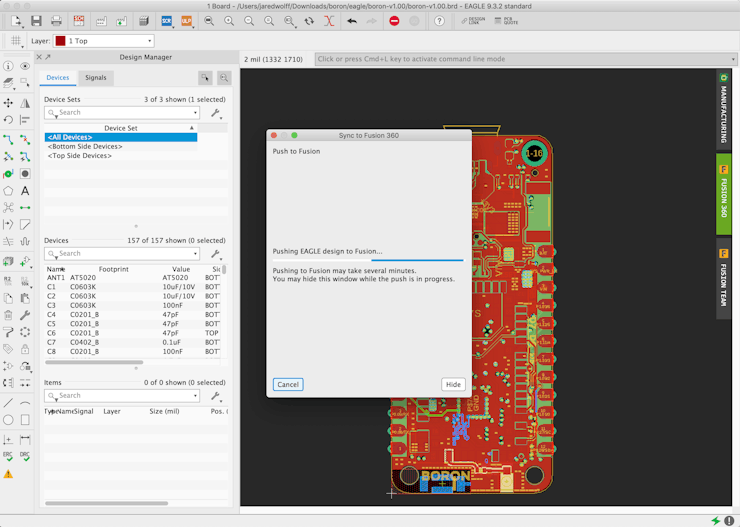Click the Hide button in sync dialog
740x527 pixels.
(x=453, y=384)
